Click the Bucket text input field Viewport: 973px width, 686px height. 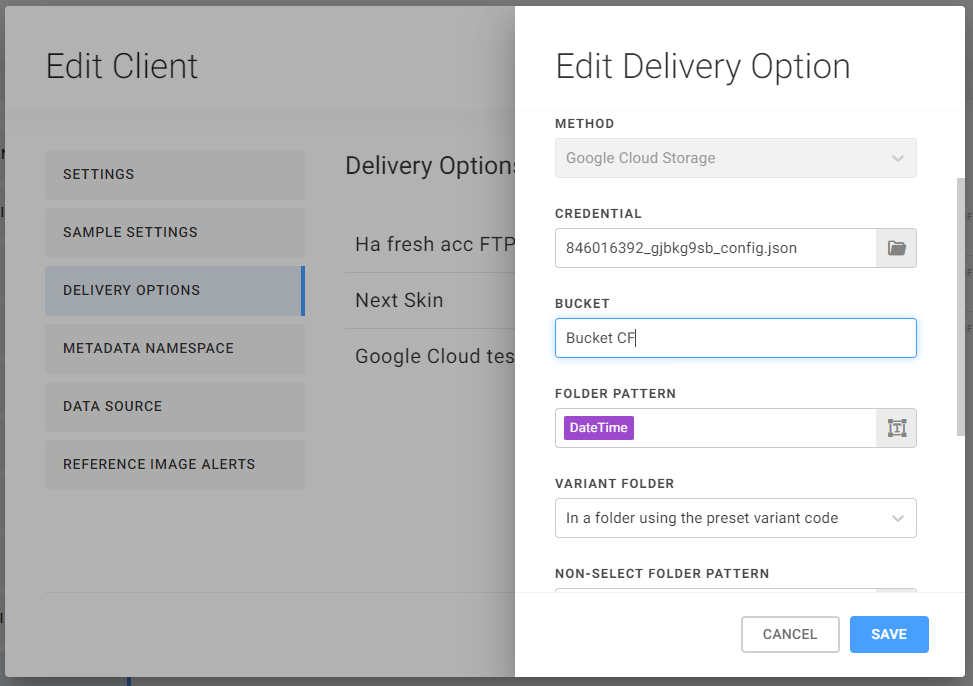[735, 338]
